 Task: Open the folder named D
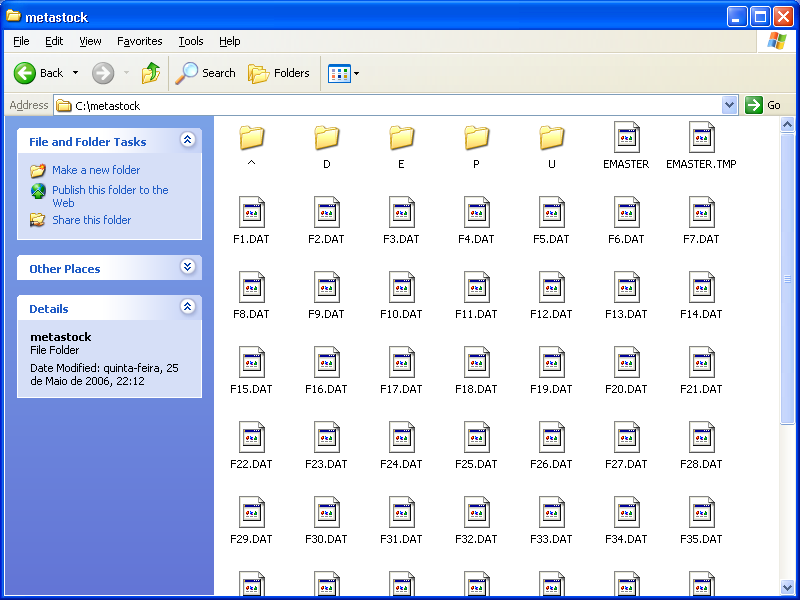[x=327, y=138]
